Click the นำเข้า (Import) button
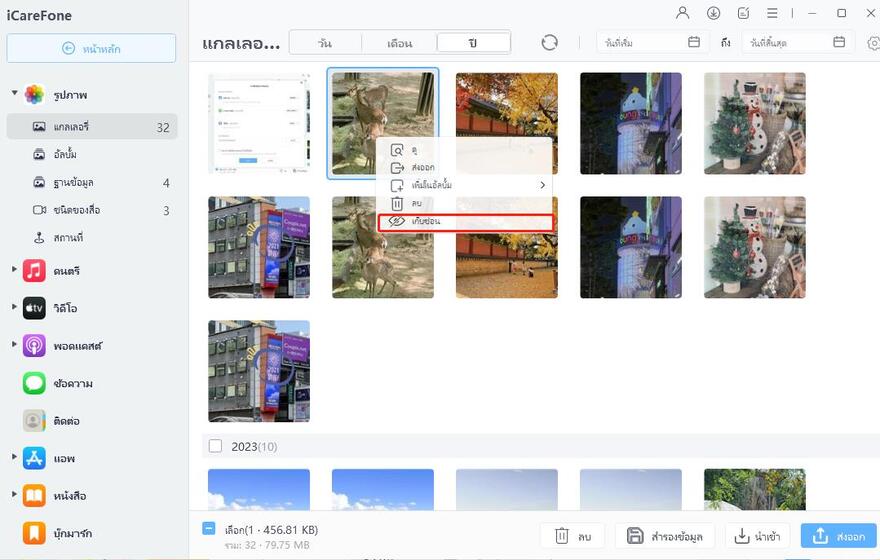The width and height of the screenshot is (880, 560). [757, 536]
